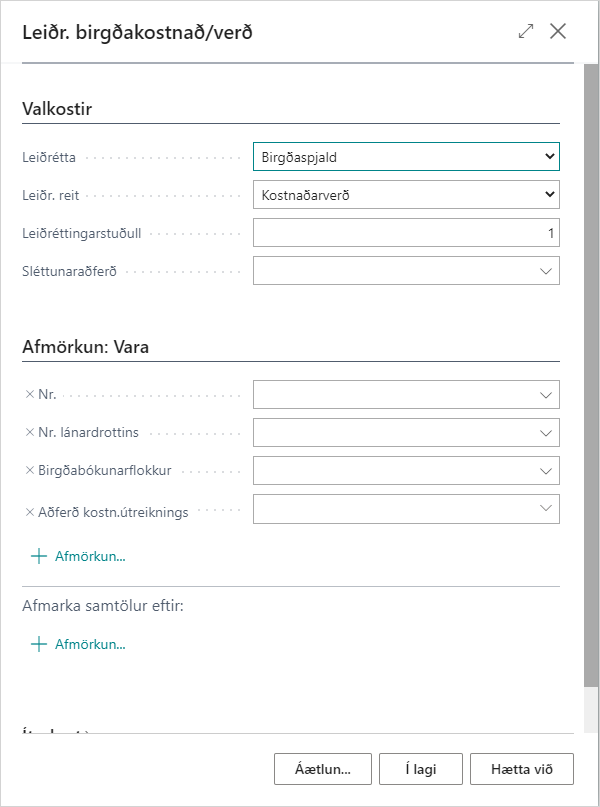The height and width of the screenshot is (807, 600).
Task: Click the Áætlun... button
Action: click(322, 769)
